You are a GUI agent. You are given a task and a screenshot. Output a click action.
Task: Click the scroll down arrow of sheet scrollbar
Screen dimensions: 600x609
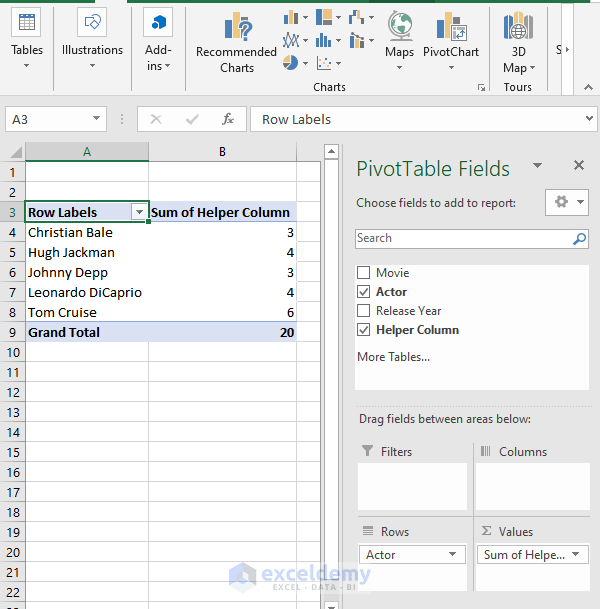click(x=331, y=606)
